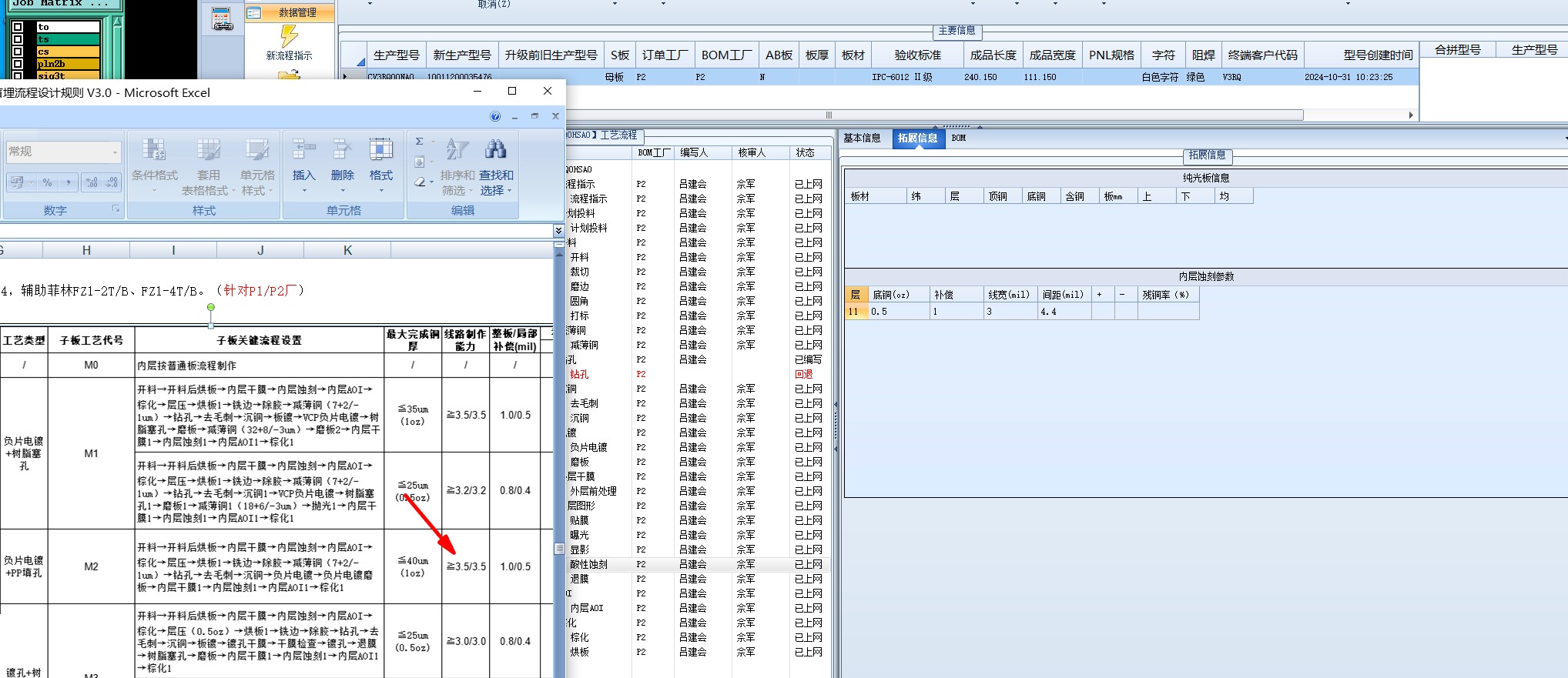Open the AutoSum dropdown arrow
Viewport: 1568px width, 678px height.
tap(433, 142)
